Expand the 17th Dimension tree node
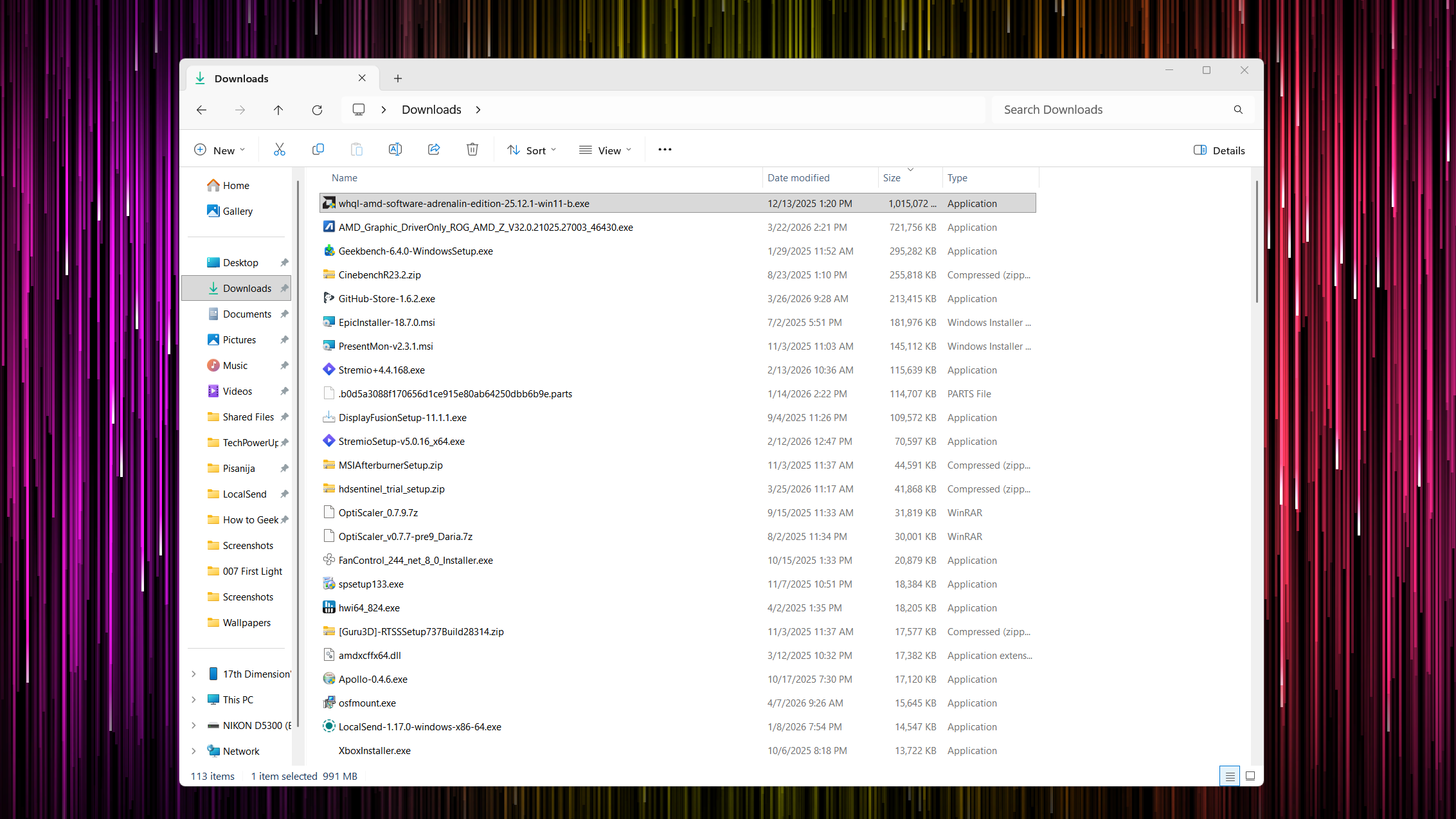The image size is (1456, 819). (193, 674)
